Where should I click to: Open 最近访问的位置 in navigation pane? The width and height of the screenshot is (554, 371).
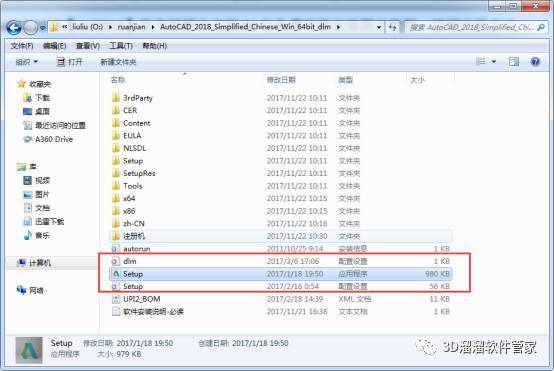coord(54,125)
